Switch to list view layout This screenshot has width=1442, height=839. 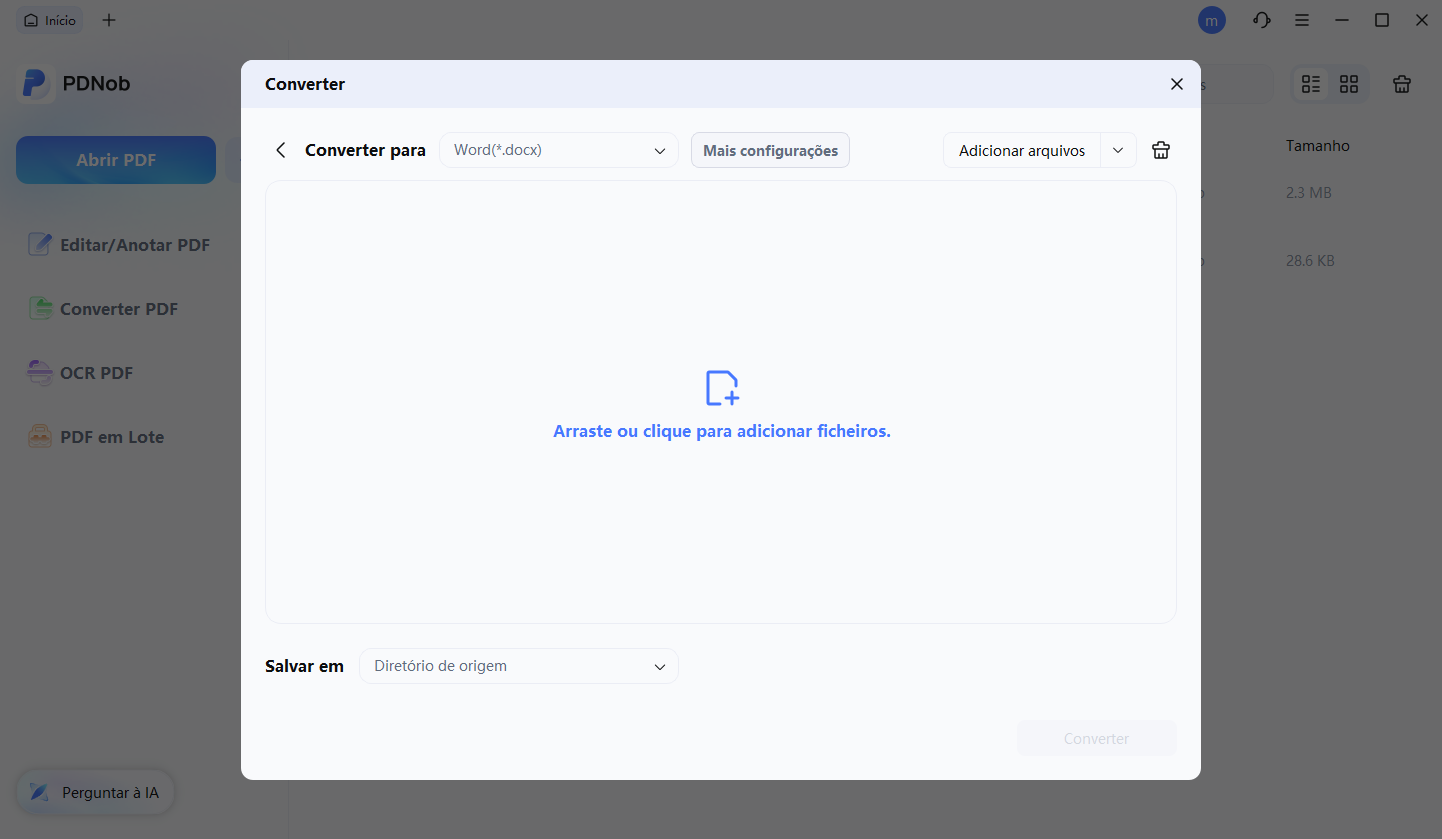click(1311, 85)
